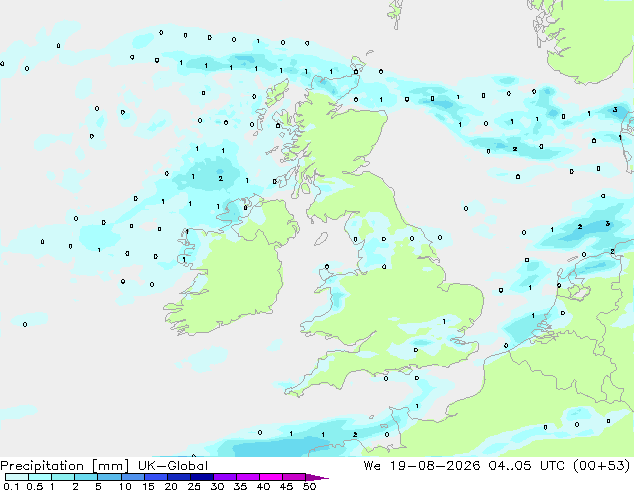
Task: Pick the 35–40 mm violet legend swatch
Action: click(247, 477)
